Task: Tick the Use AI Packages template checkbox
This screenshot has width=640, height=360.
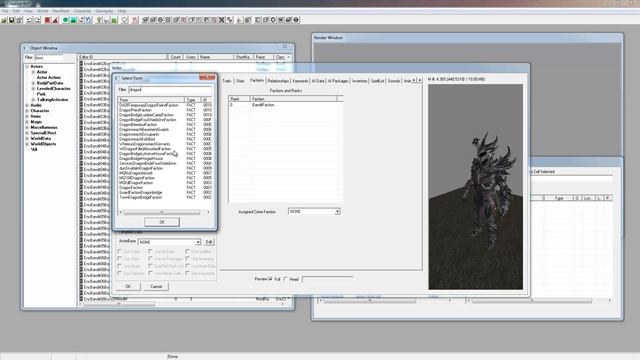Action: 151,259
